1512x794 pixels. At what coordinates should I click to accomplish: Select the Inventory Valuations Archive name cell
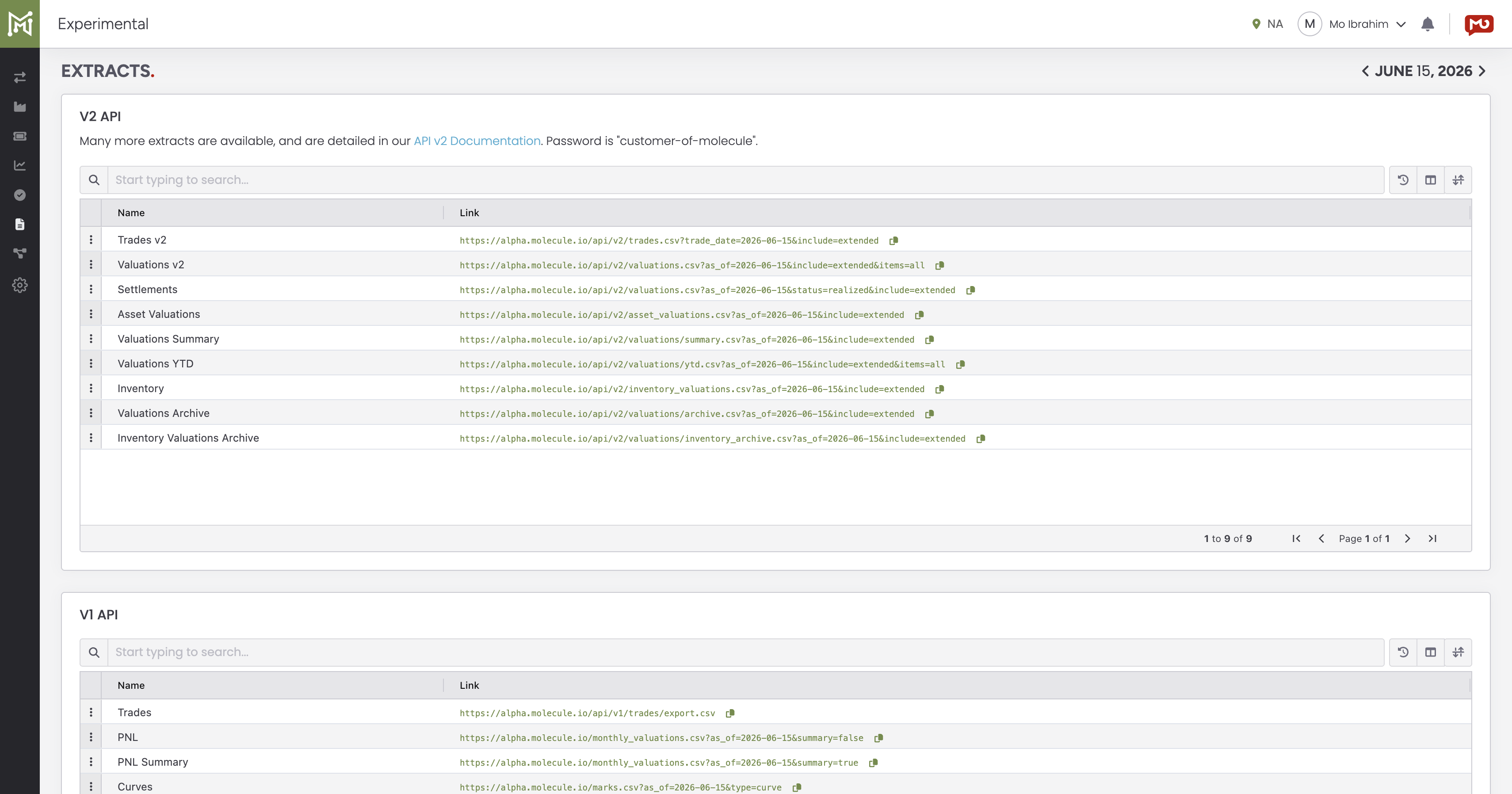point(188,439)
